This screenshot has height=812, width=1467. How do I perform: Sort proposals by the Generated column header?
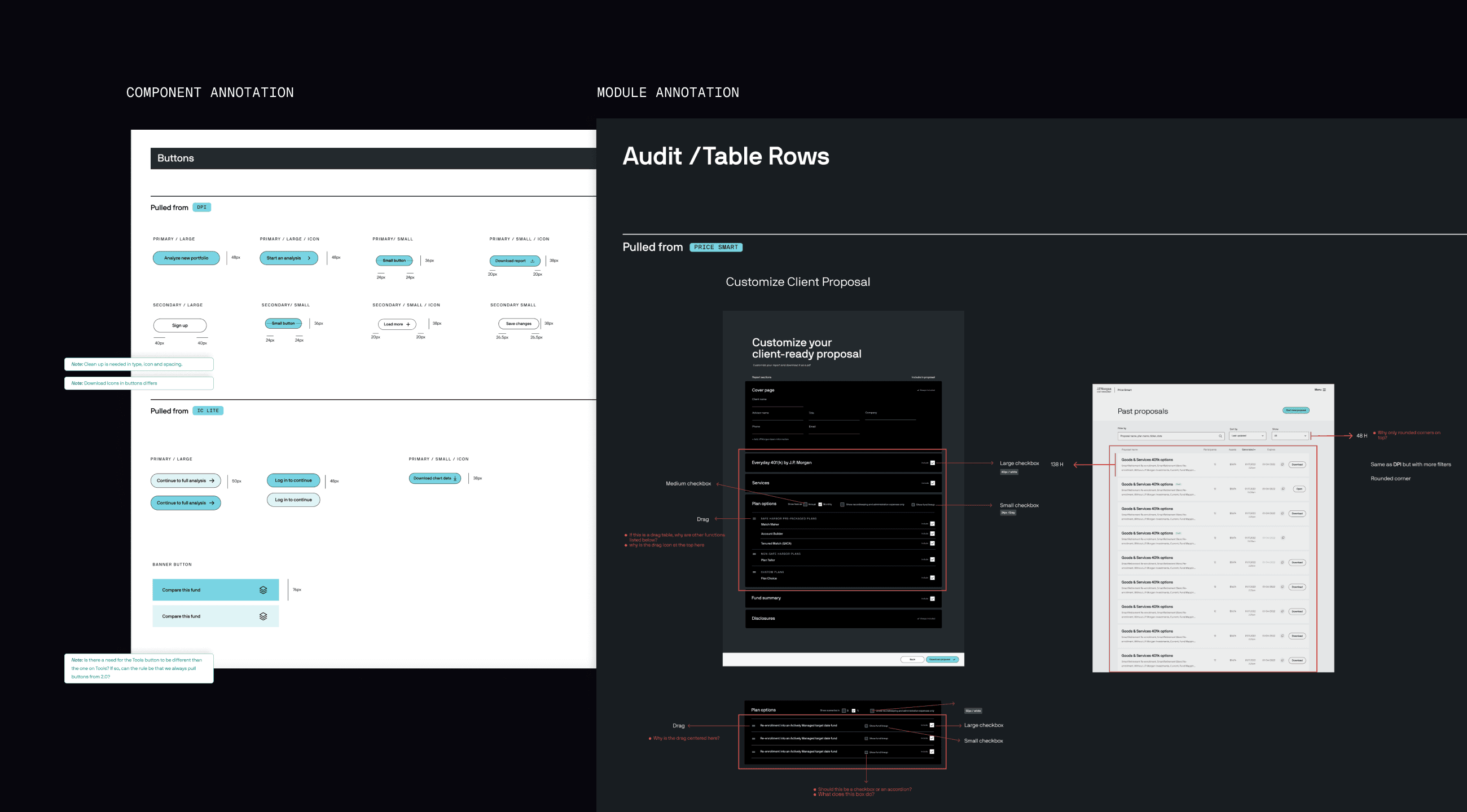coord(1248,449)
